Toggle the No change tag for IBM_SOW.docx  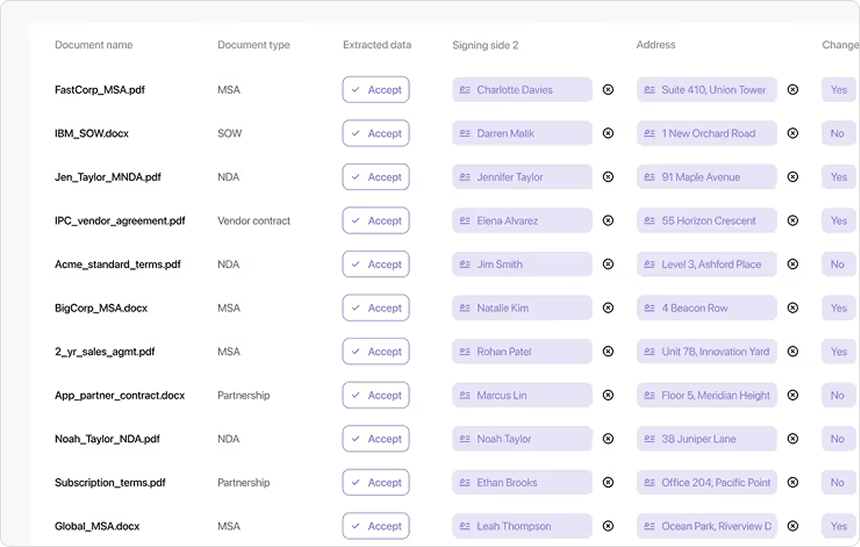(838, 133)
